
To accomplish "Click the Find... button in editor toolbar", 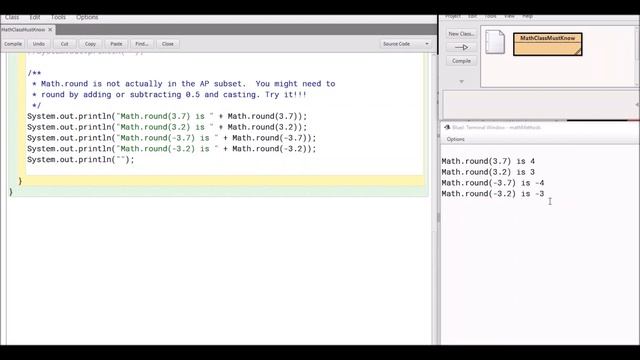I will point(142,44).
